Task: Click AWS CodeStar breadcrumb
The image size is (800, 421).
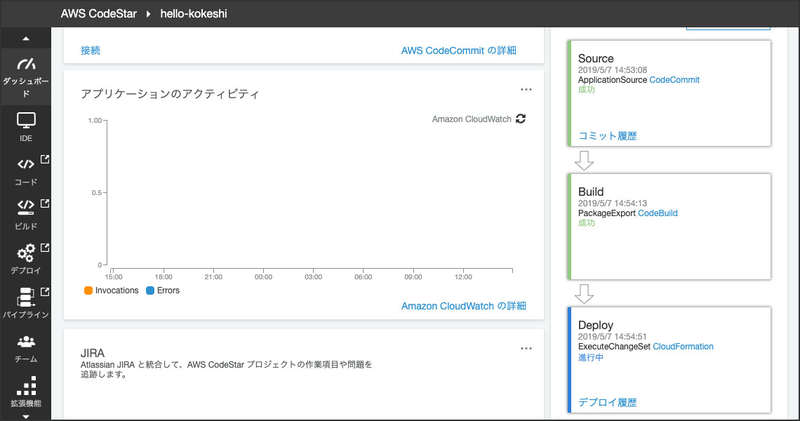Action: (x=98, y=14)
